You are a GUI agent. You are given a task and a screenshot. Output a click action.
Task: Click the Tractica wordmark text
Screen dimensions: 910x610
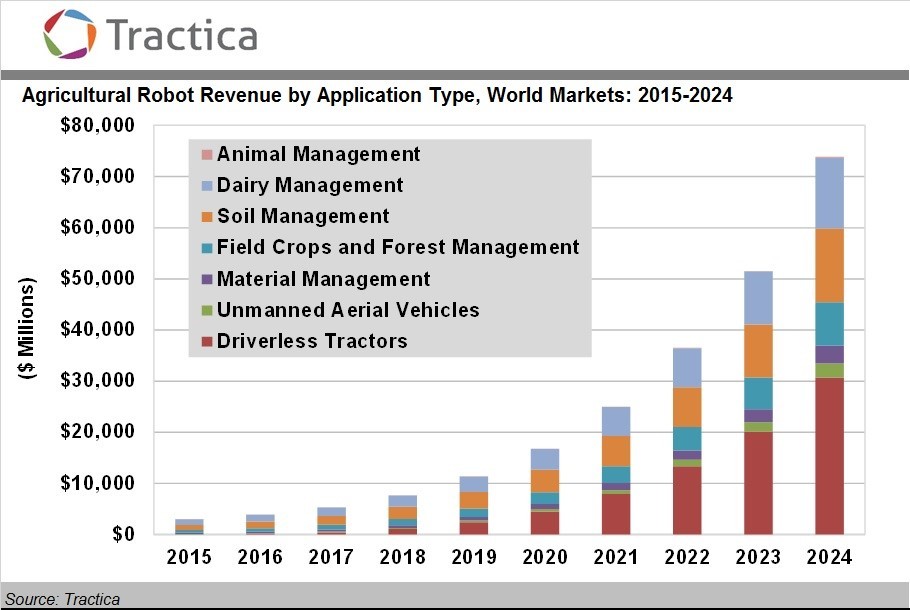[x=181, y=35]
